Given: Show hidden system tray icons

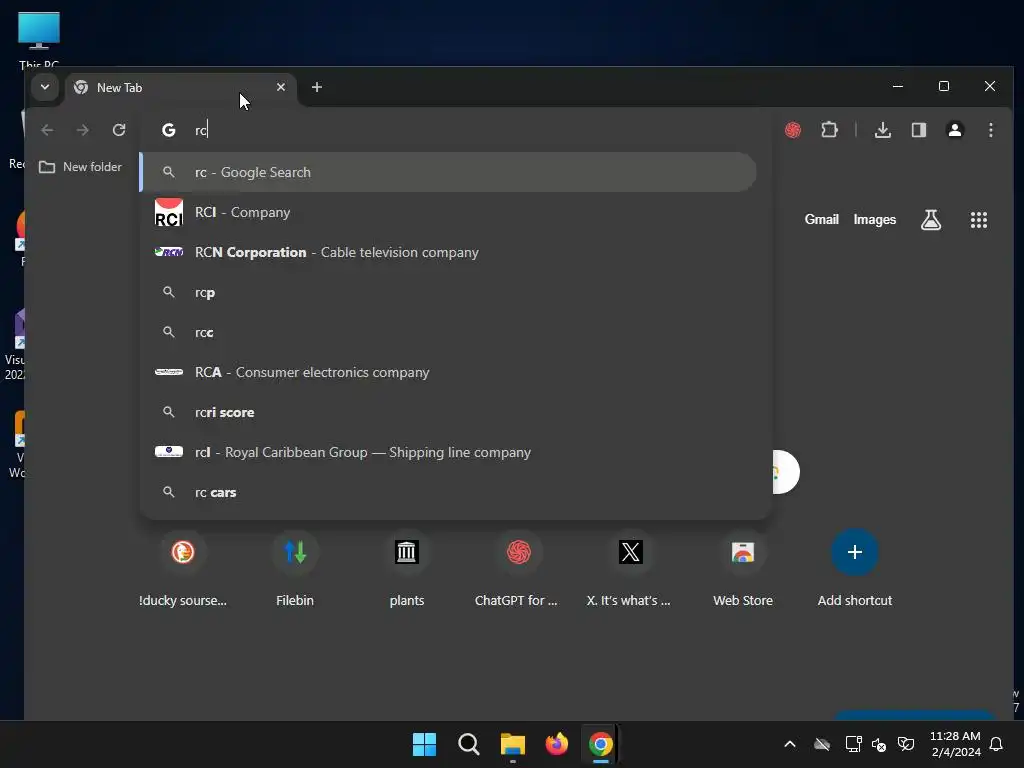Looking at the screenshot, I should 790,744.
